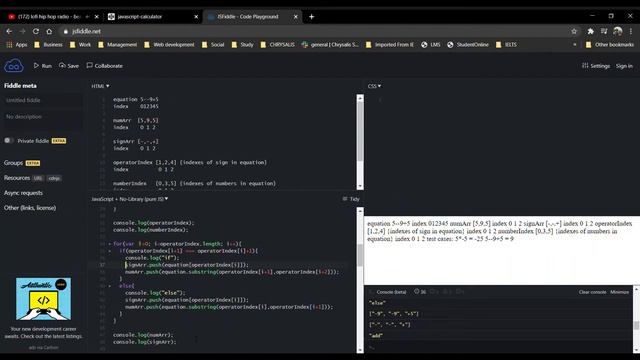Open the Work bookmarks folder
This screenshot has height=360, width=640.
[x=80, y=45]
